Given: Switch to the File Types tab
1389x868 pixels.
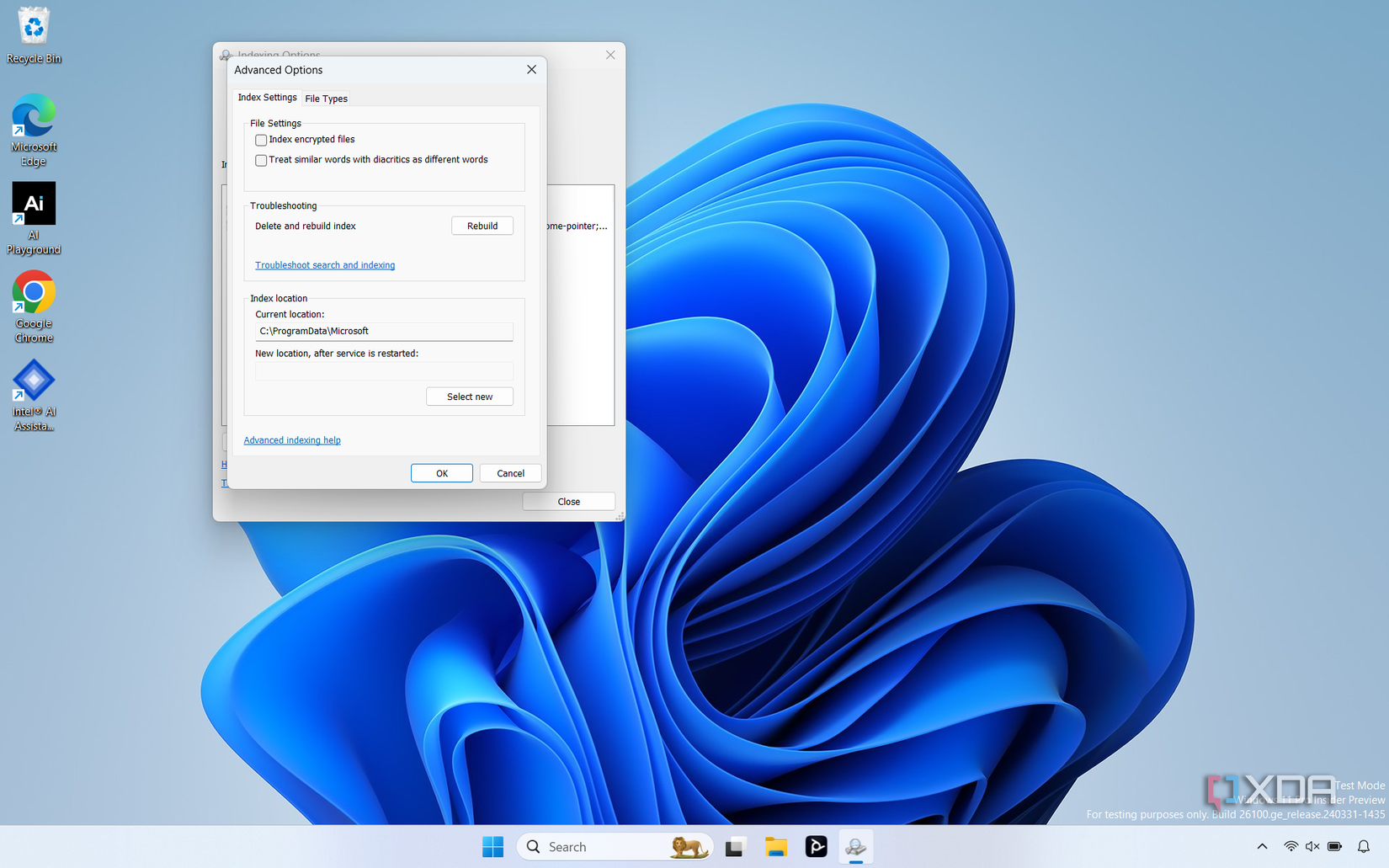Looking at the screenshot, I should pos(326,98).
